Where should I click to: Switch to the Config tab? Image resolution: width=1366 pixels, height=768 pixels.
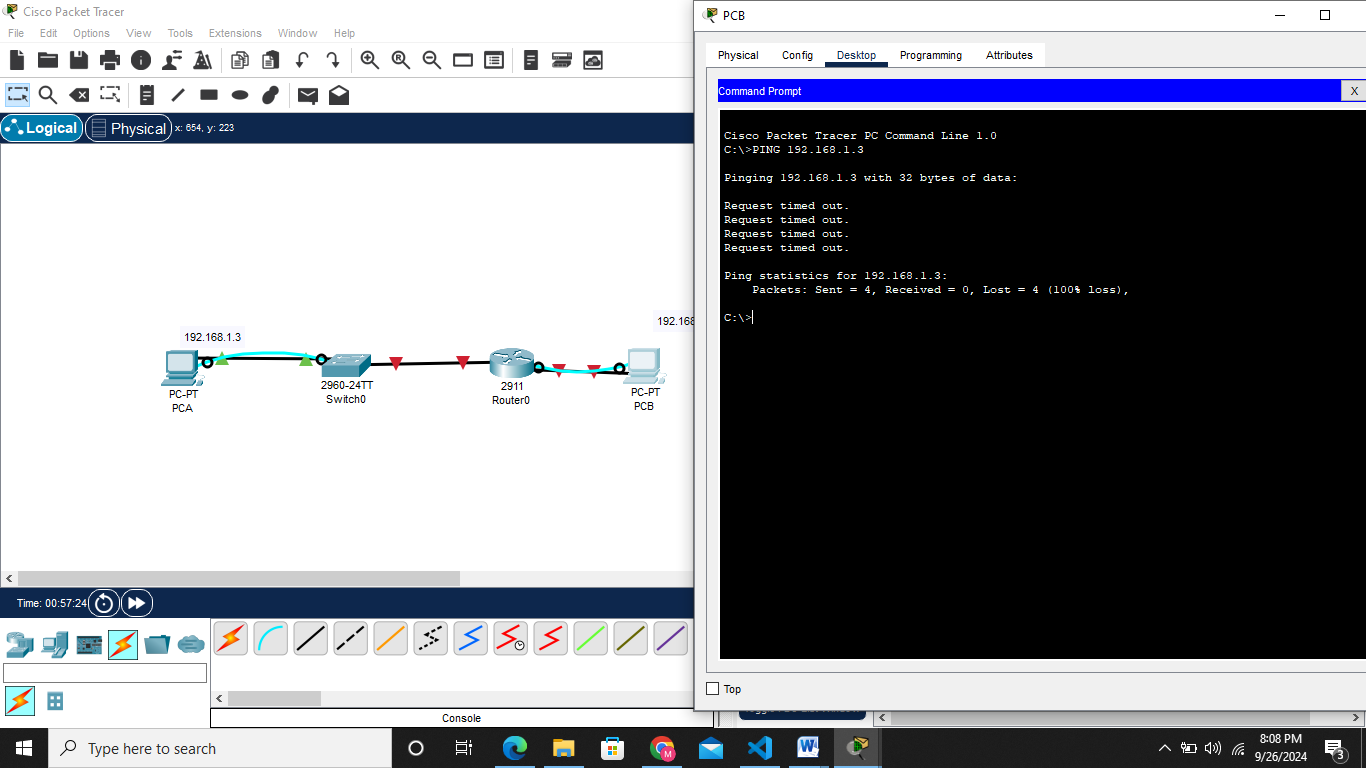(x=797, y=55)
